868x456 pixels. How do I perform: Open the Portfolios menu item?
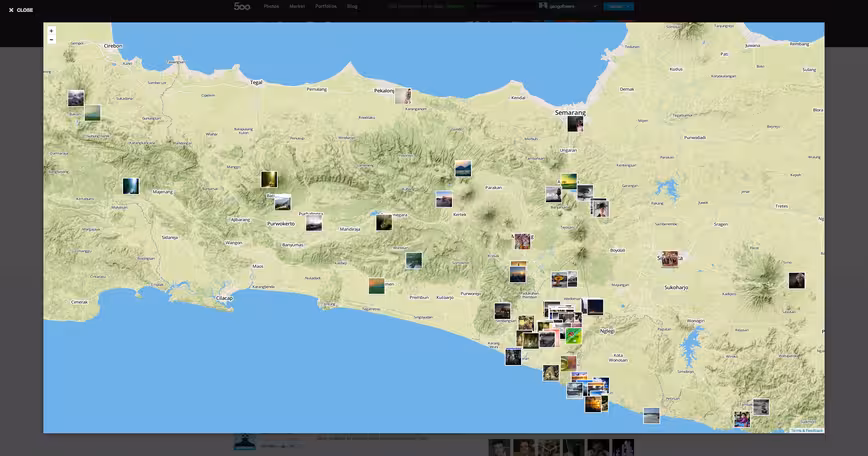point(326,6)
